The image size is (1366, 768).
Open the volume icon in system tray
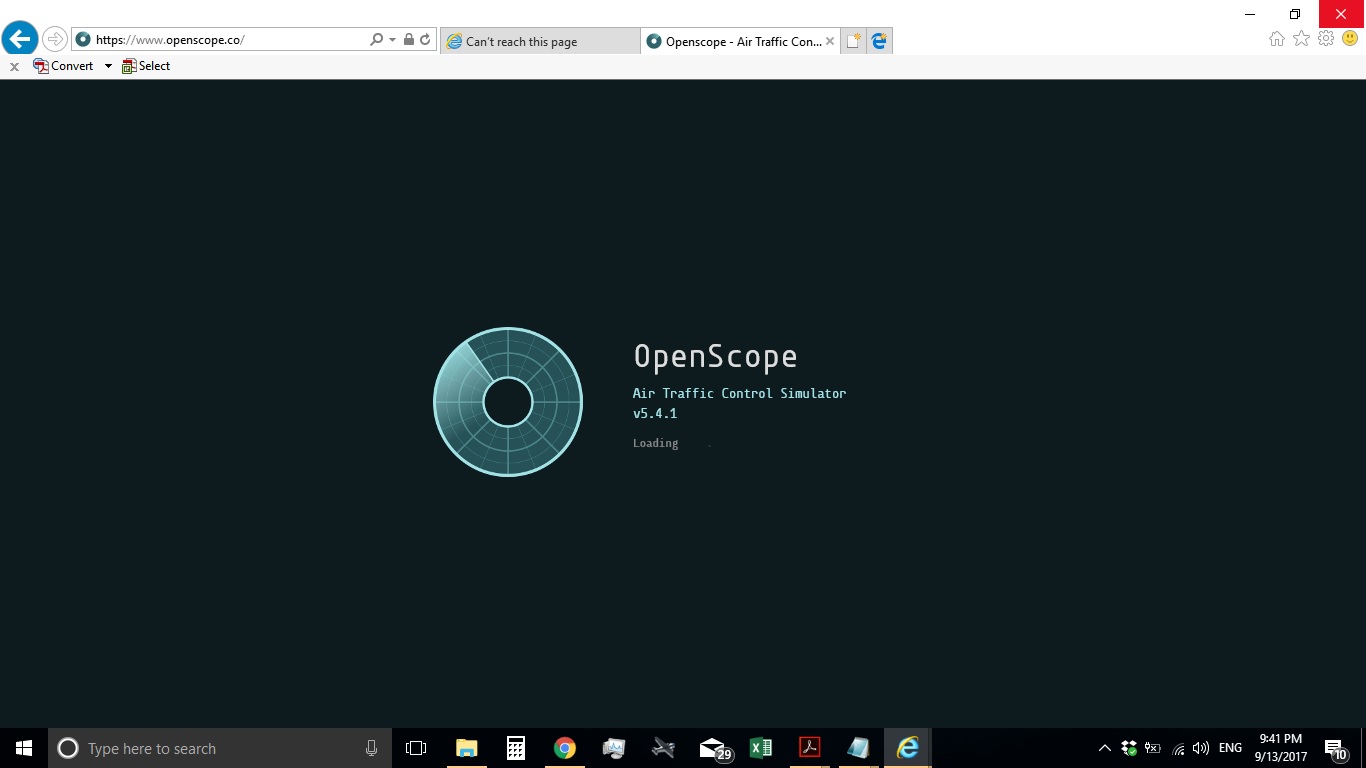pyautogui.click(x=1199, y=747)
